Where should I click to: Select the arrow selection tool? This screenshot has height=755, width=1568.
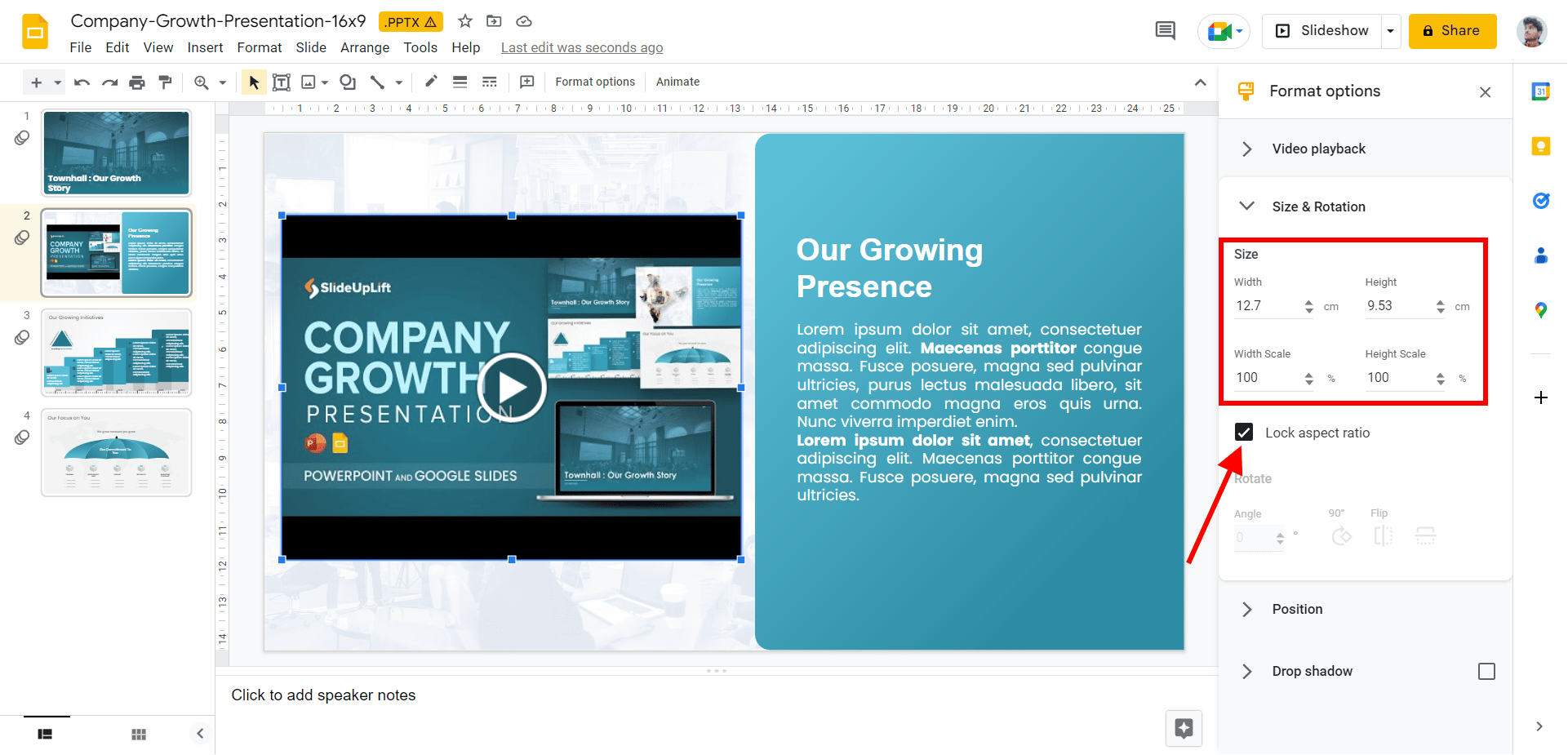tap(254, 82)
